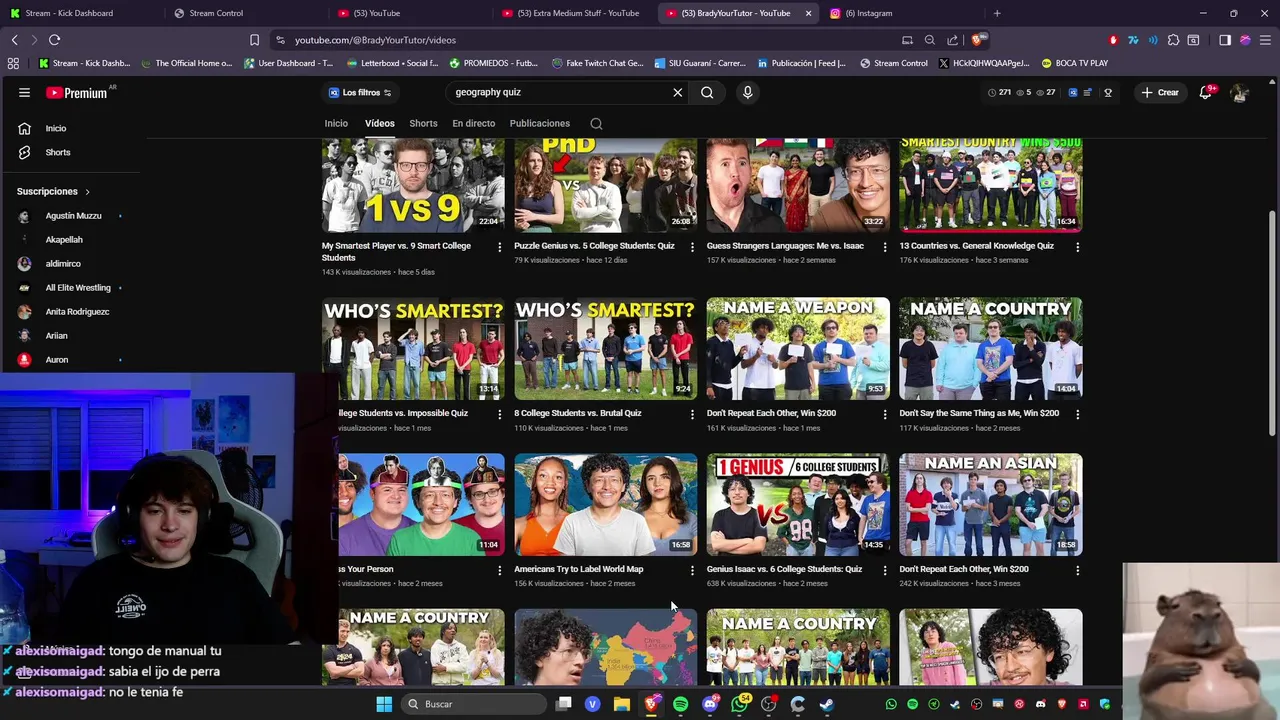Open WhatsApp from the taskbar
1280x720 pixels.
740,704
